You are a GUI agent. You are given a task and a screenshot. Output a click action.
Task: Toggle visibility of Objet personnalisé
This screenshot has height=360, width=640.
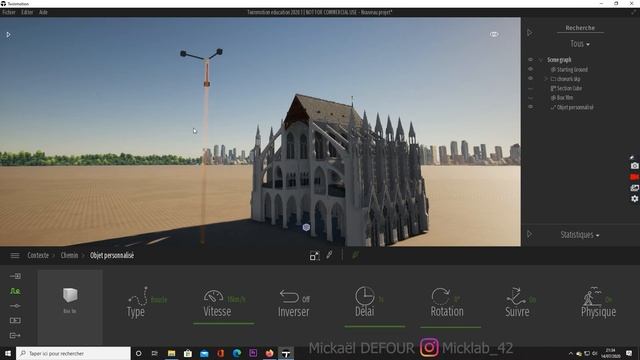pyautogui.click(x=530, y=107)
